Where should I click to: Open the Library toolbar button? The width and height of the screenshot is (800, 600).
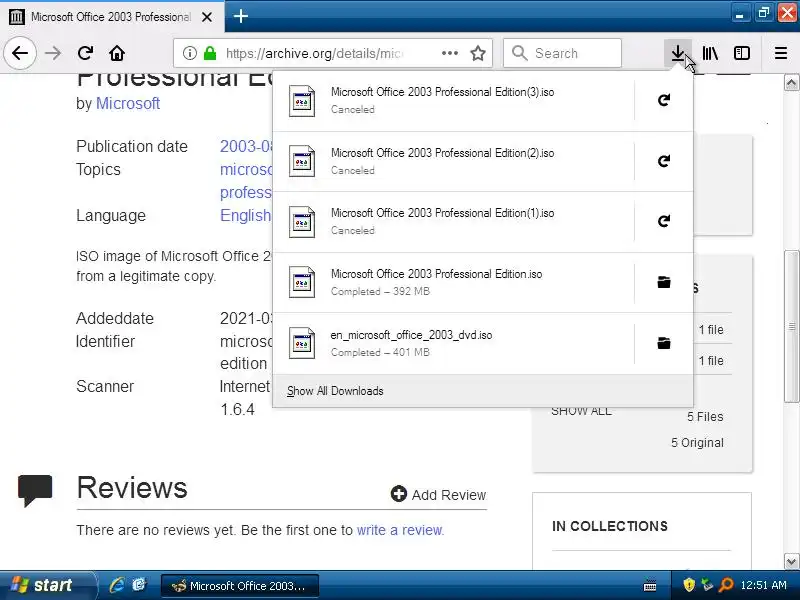pyautogui.click(x=710, y=53)
